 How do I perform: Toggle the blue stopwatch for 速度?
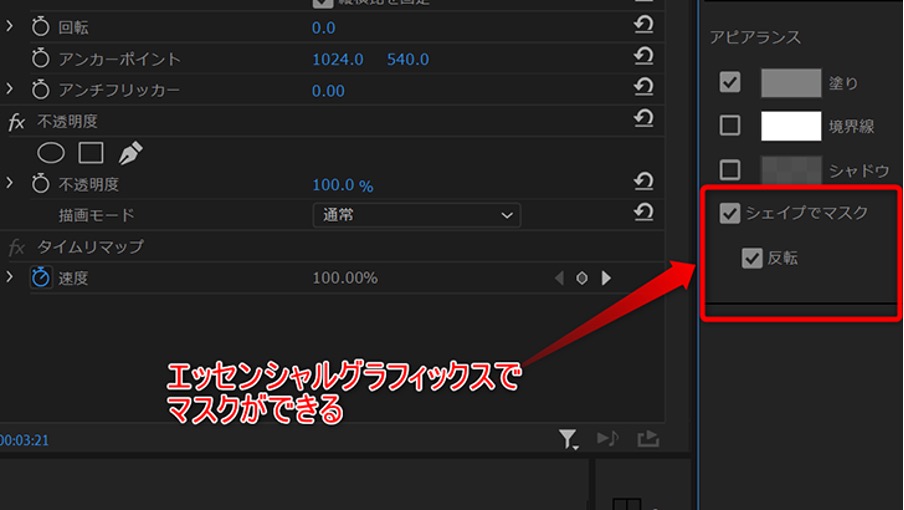[40, 278]
